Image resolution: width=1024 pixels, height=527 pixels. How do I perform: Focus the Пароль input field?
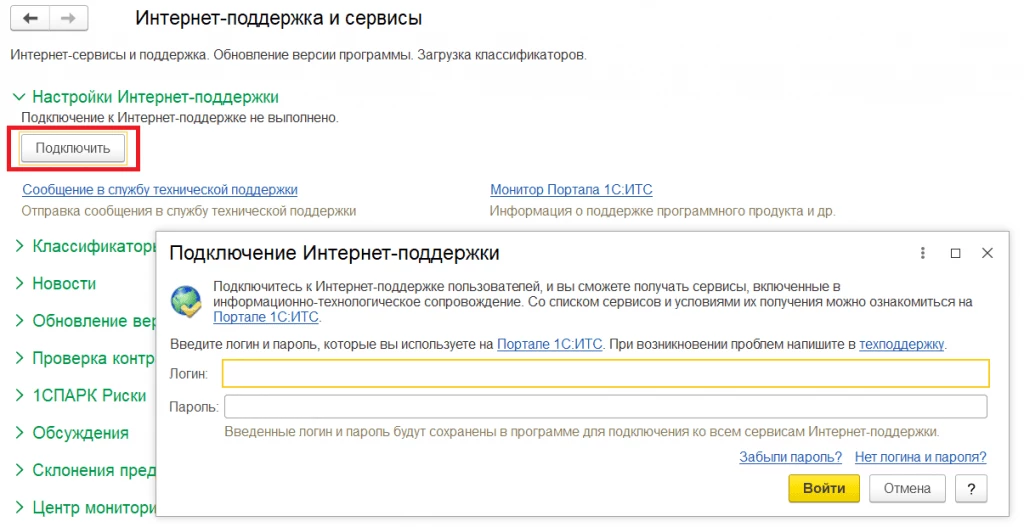coord(605,407)
